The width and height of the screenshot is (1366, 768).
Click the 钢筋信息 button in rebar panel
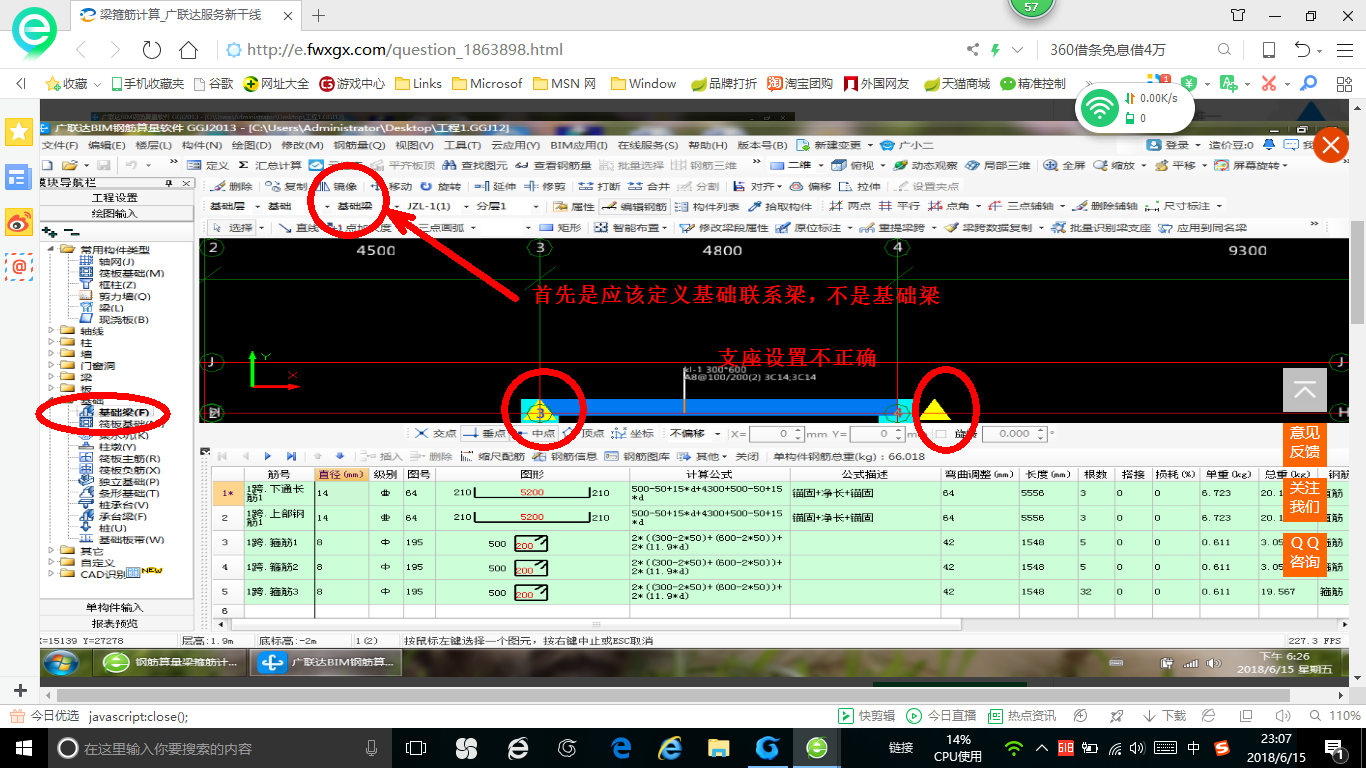567,456
